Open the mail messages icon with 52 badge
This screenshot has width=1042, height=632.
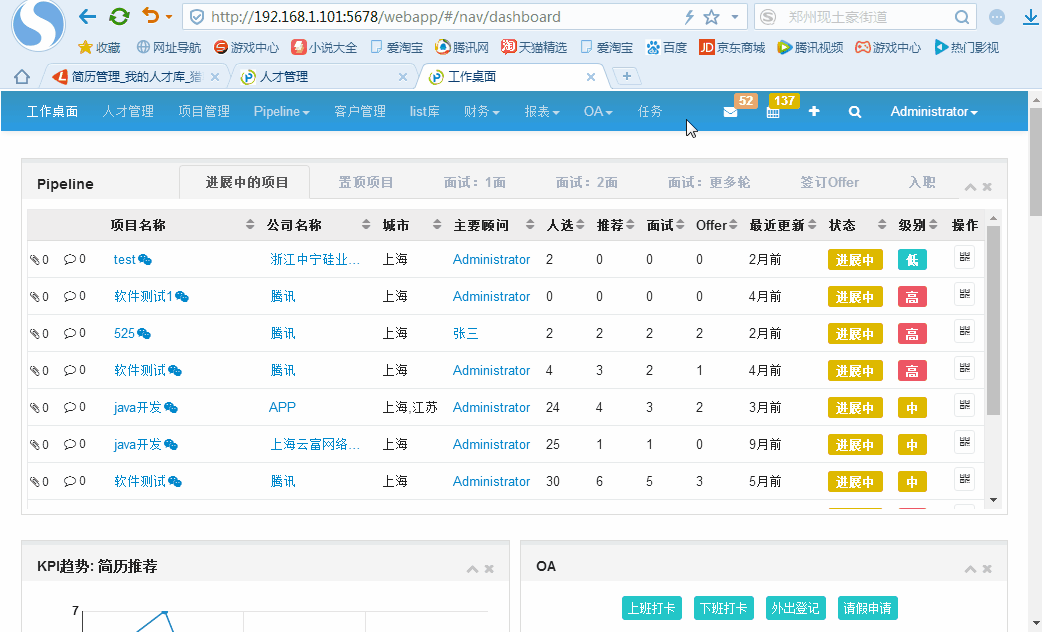(x=730, y=112)
